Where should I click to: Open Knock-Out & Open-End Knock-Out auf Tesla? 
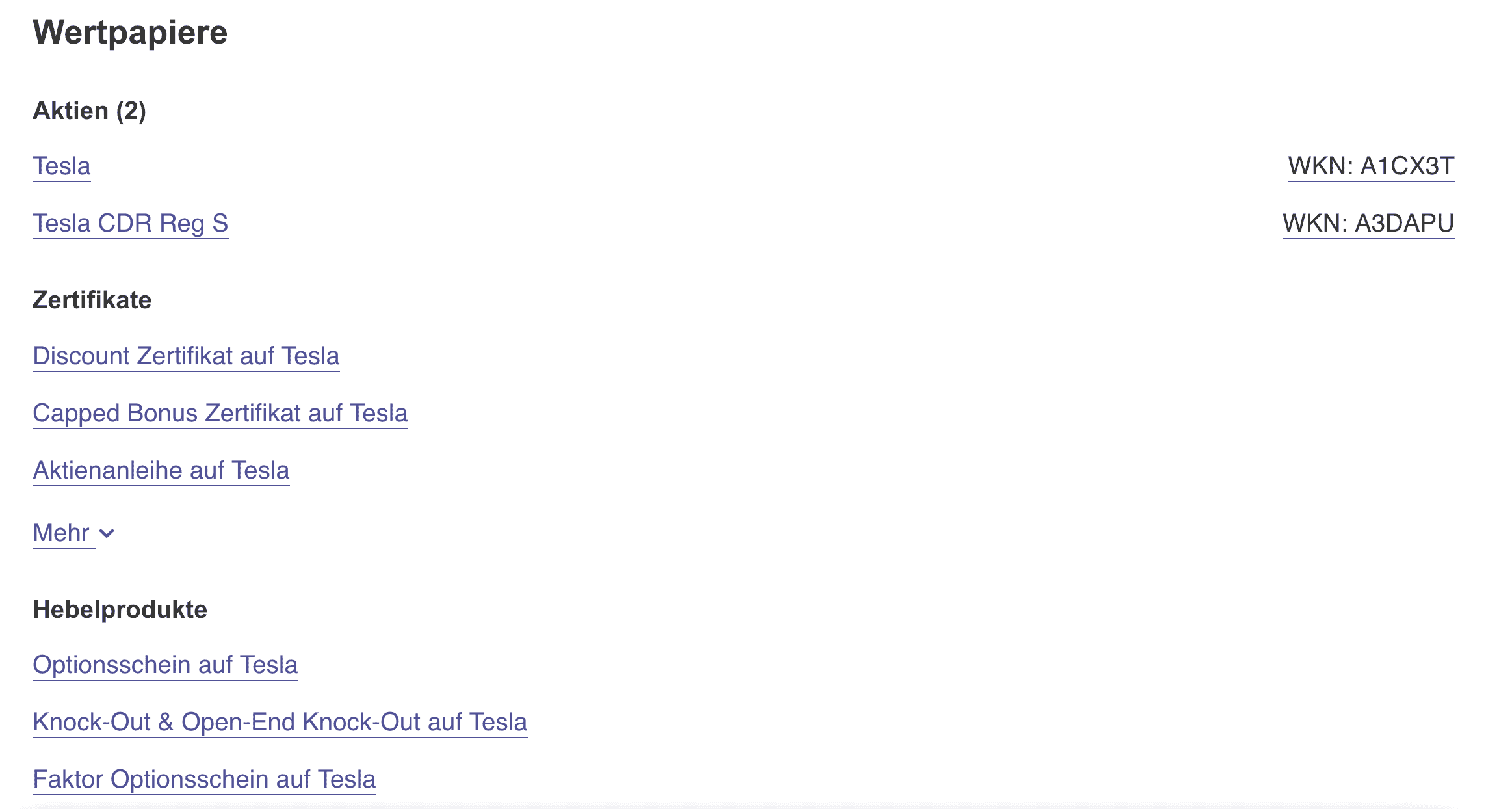[x=280, y=722]
